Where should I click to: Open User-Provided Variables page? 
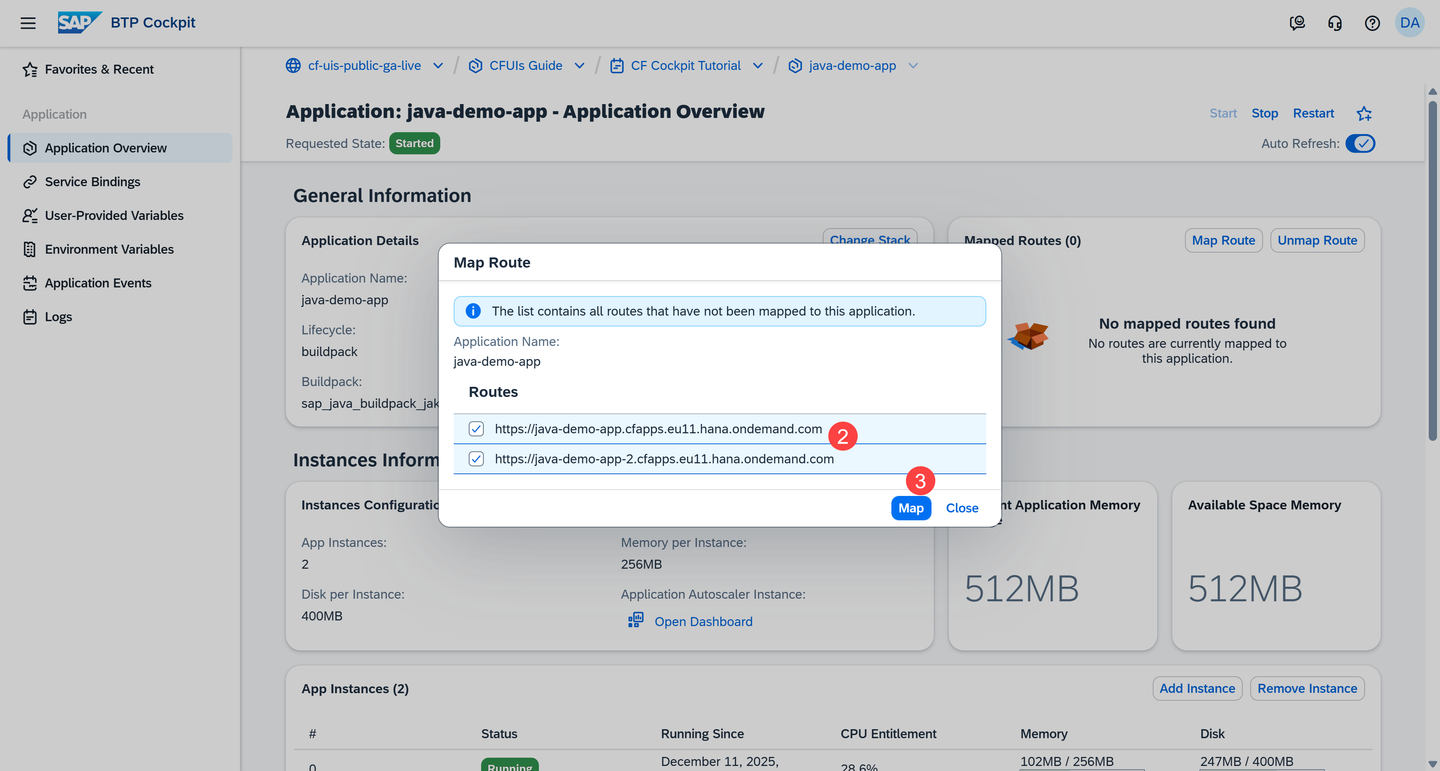pos(120,216)
